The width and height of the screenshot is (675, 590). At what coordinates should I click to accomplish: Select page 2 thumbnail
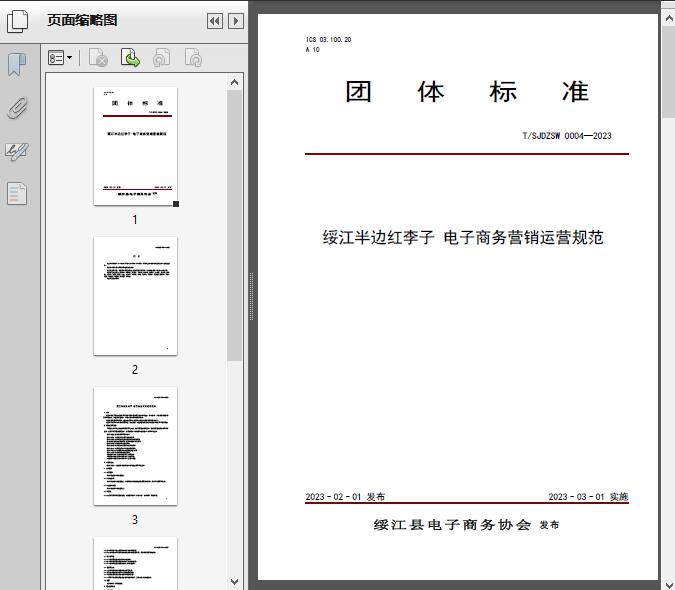(135, 296)
